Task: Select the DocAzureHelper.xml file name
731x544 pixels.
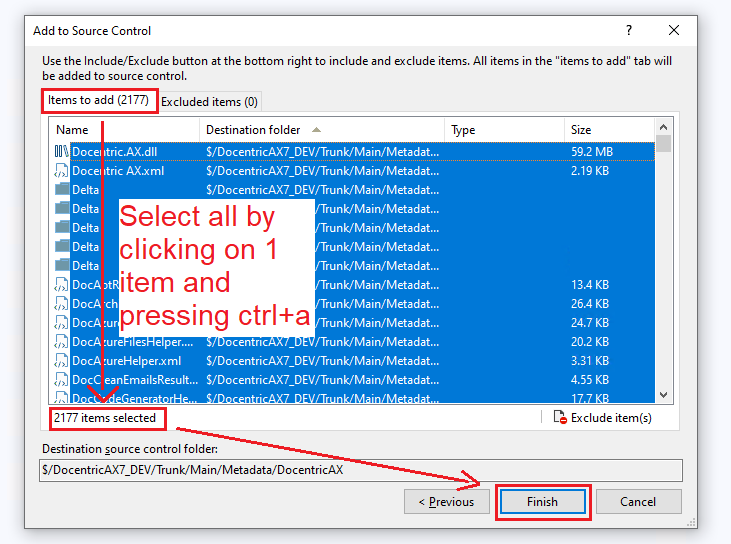Action: click(126, 361)
